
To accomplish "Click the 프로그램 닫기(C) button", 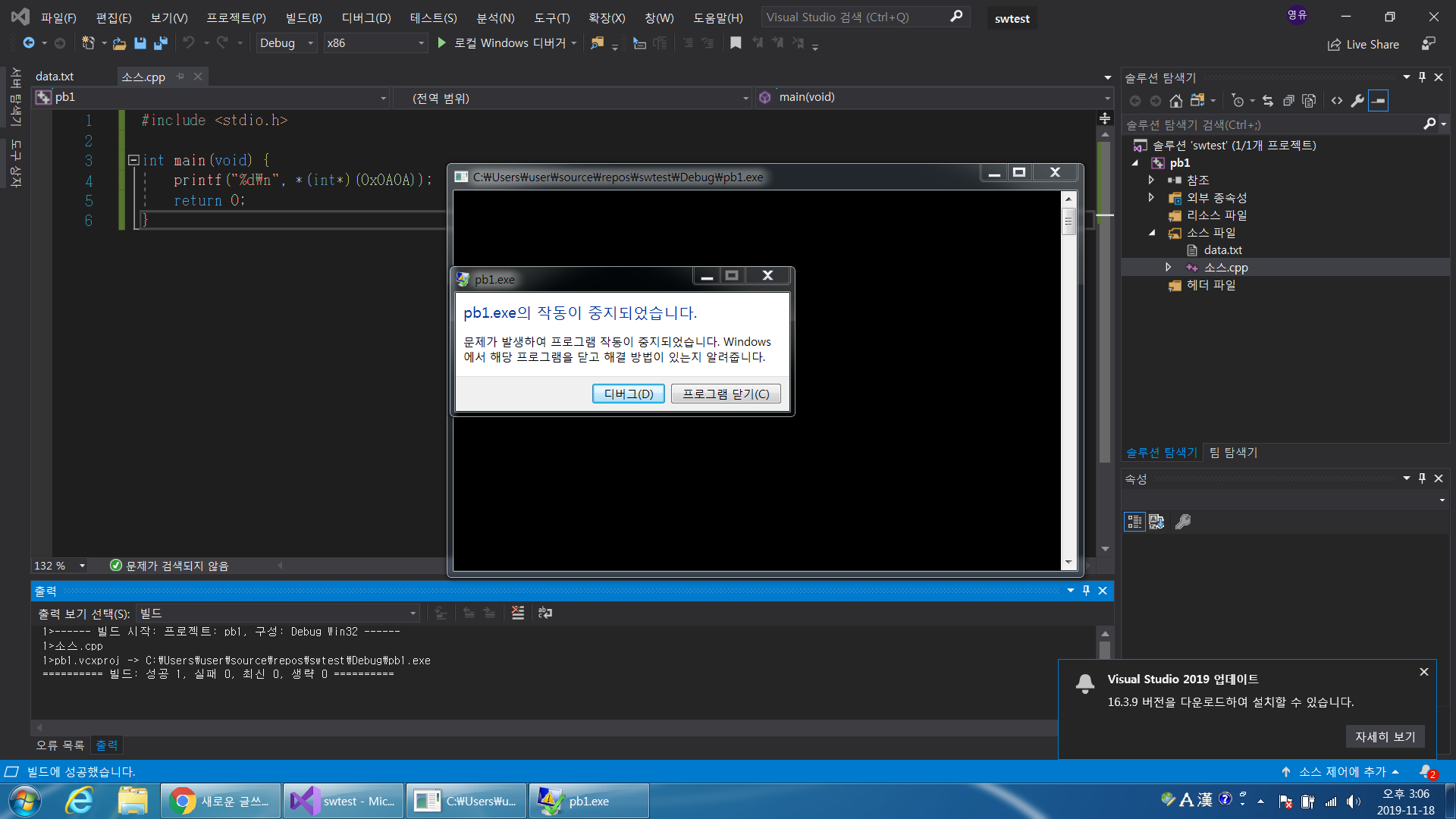I will point(726,394).
